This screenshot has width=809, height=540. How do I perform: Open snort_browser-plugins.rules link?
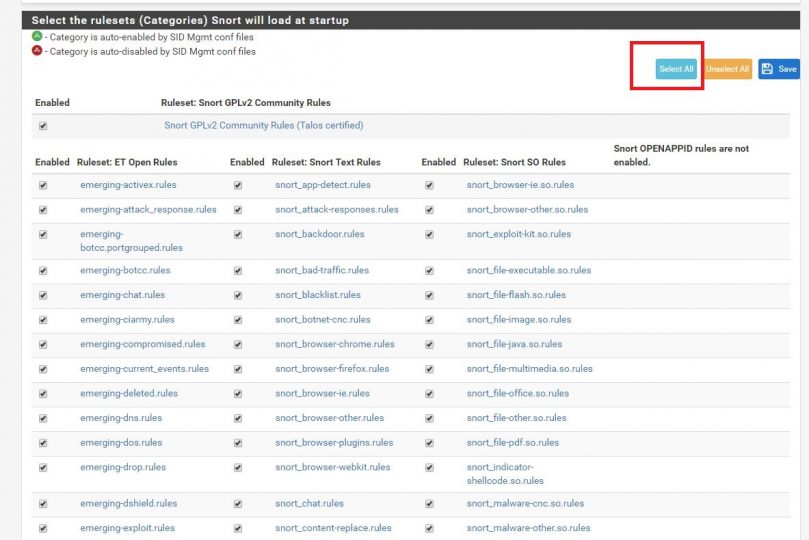pos(334,443)
